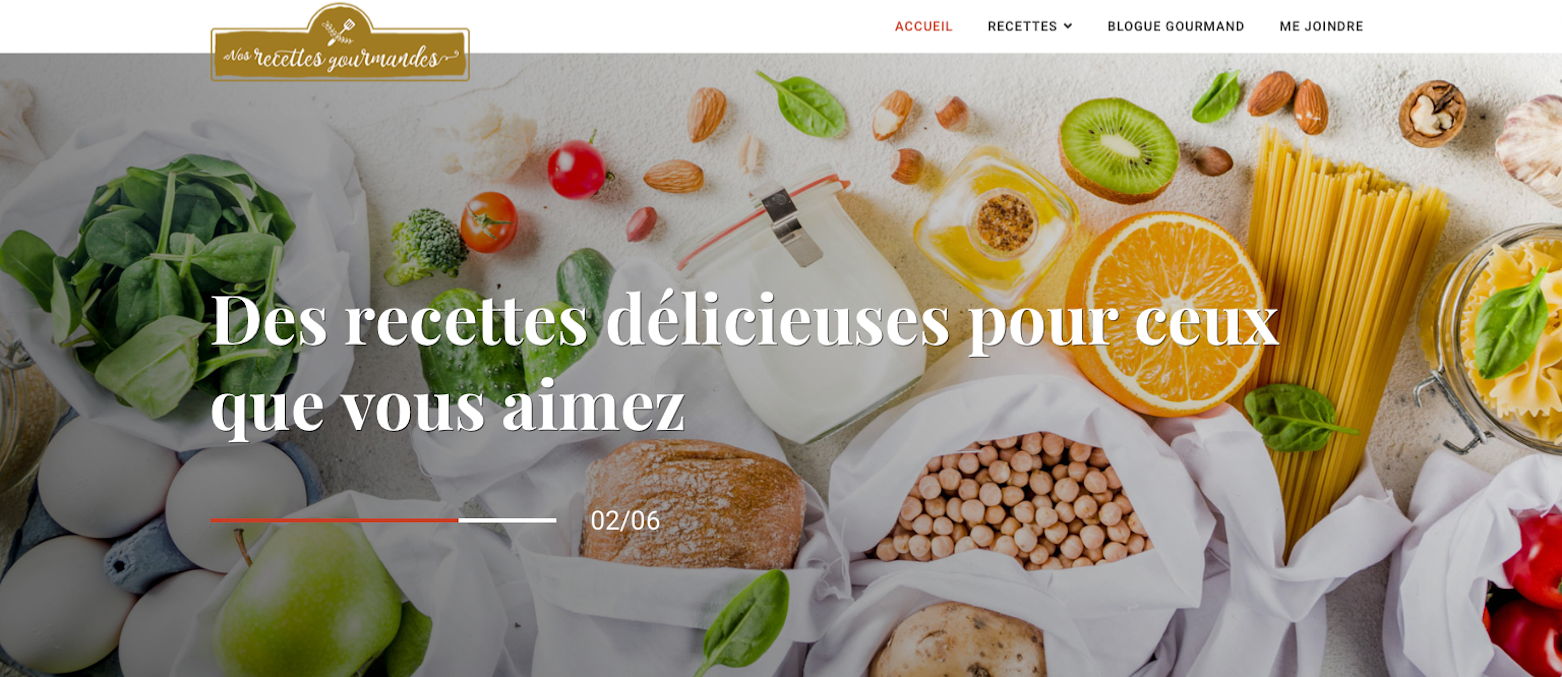Click the orange slice in hero photo
The image size is (1562, 677).
pos(1165,311)
